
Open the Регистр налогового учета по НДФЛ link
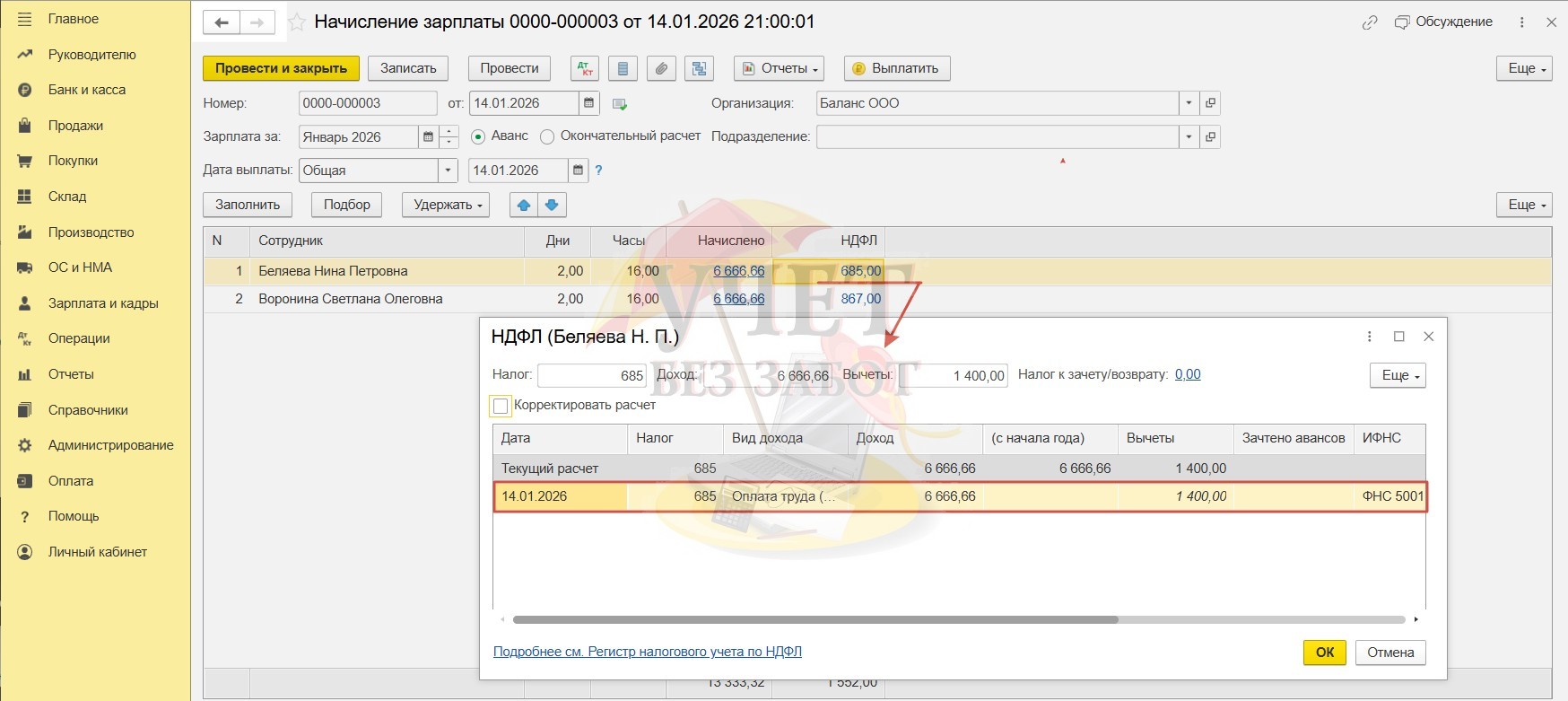(x=647, y=652)
